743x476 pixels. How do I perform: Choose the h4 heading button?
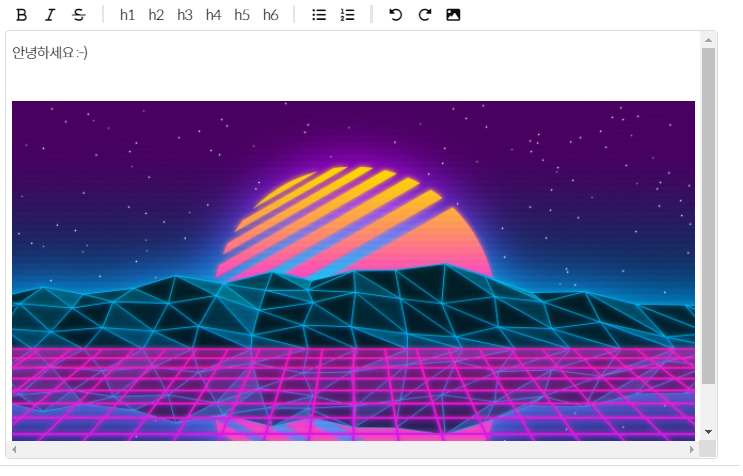pyautogui.click(x=213, y=15)
